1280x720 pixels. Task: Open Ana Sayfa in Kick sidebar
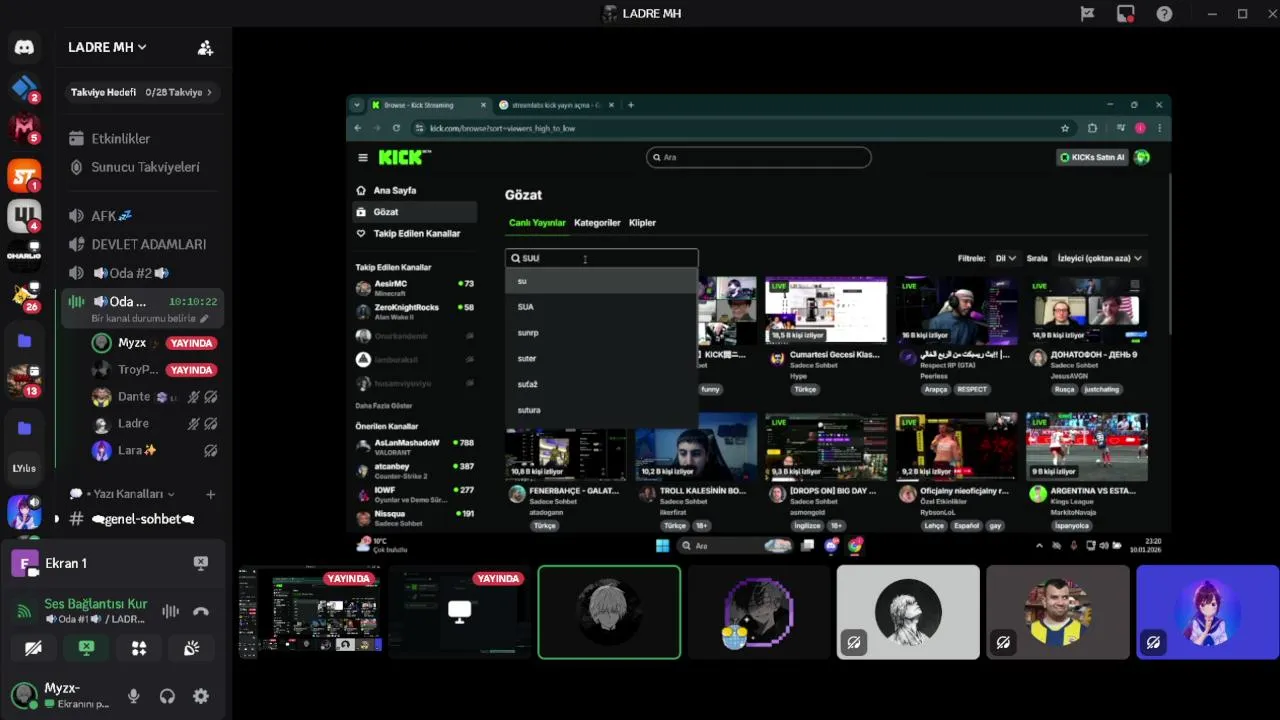[x=395, y=190]
